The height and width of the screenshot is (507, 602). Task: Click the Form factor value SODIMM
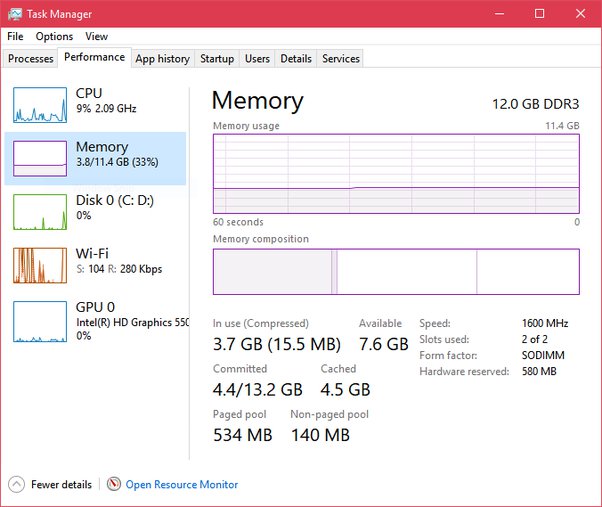pyautogui.click(x=543, y=355)
